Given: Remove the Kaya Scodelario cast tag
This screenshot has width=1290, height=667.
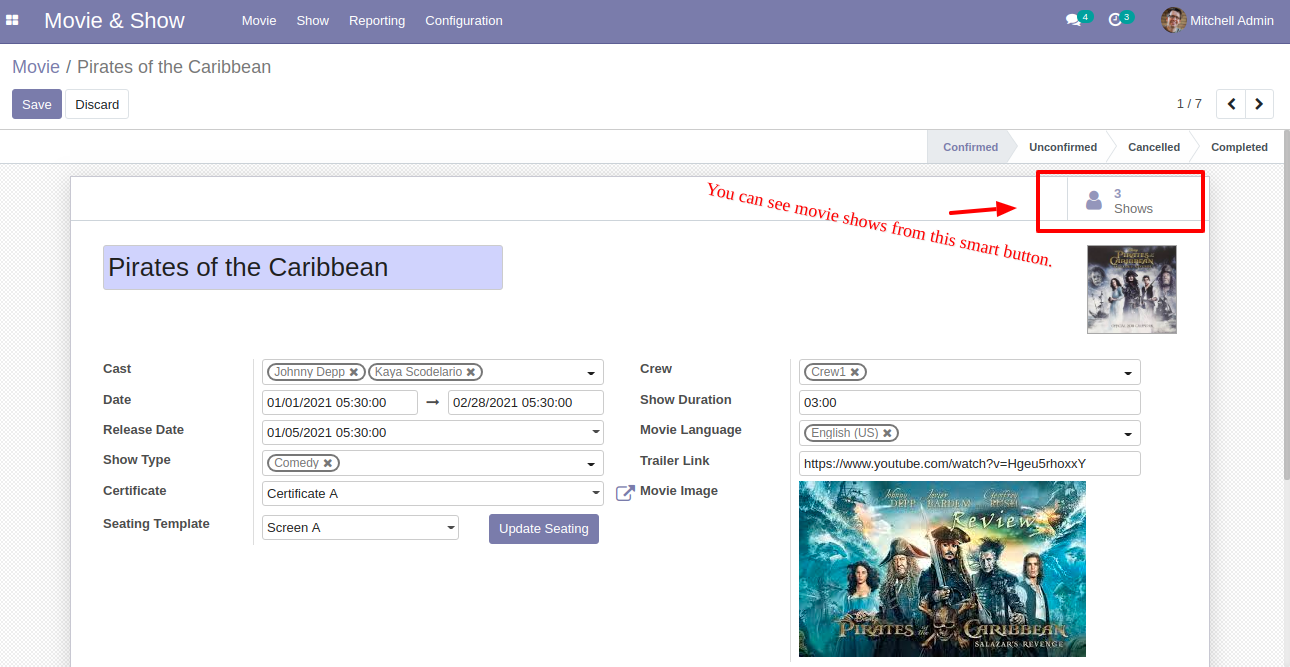Looking at the screenshot, I should pyautogui.click(x=471, y=372).
